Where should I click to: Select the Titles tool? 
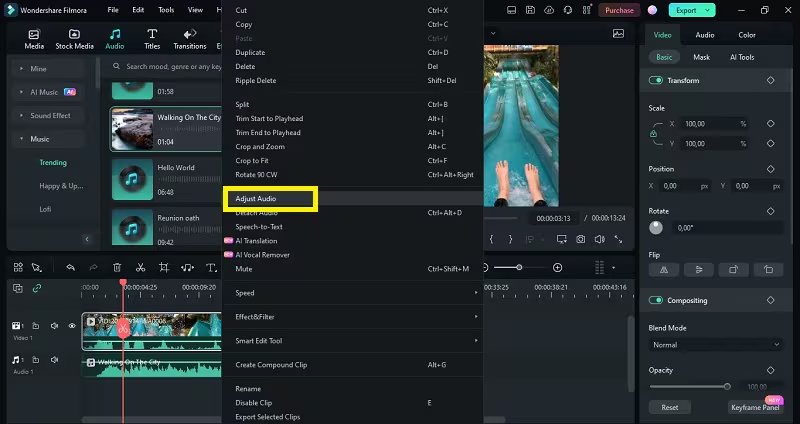(x=152, y=39)
